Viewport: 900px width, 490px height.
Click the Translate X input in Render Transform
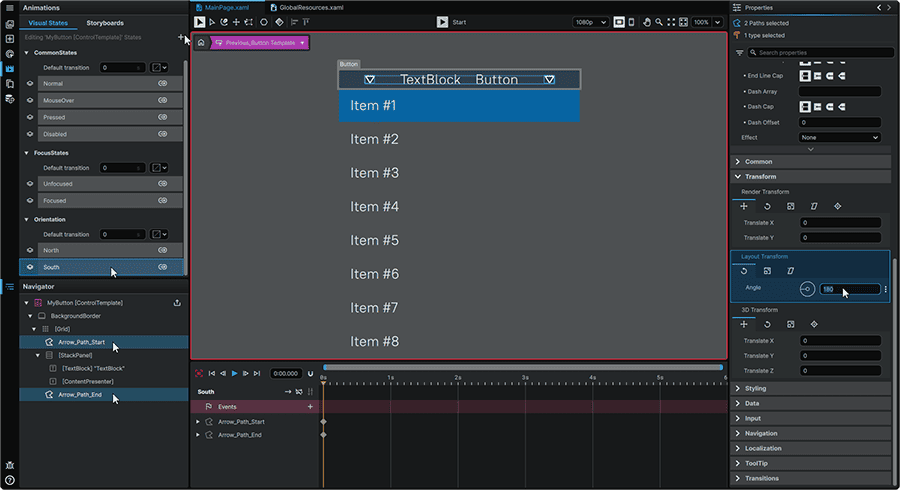click(840, 223)
